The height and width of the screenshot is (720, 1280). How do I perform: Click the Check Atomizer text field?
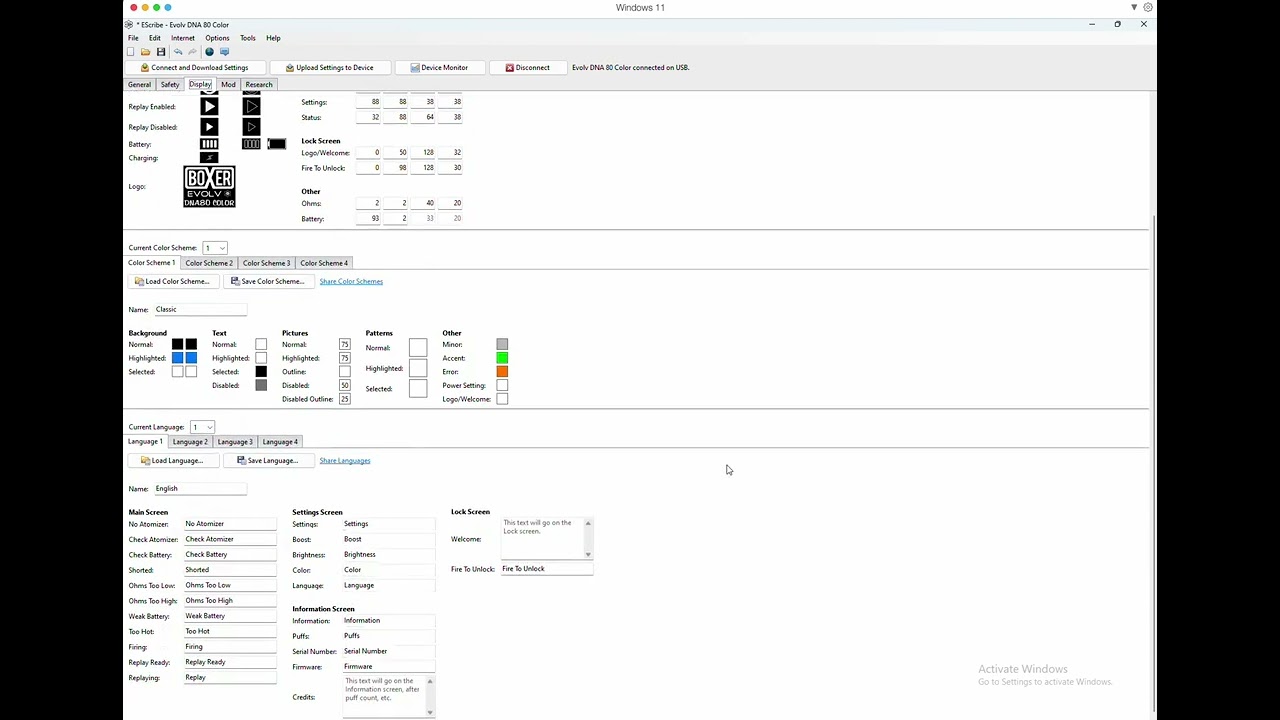tap(229, 539)
